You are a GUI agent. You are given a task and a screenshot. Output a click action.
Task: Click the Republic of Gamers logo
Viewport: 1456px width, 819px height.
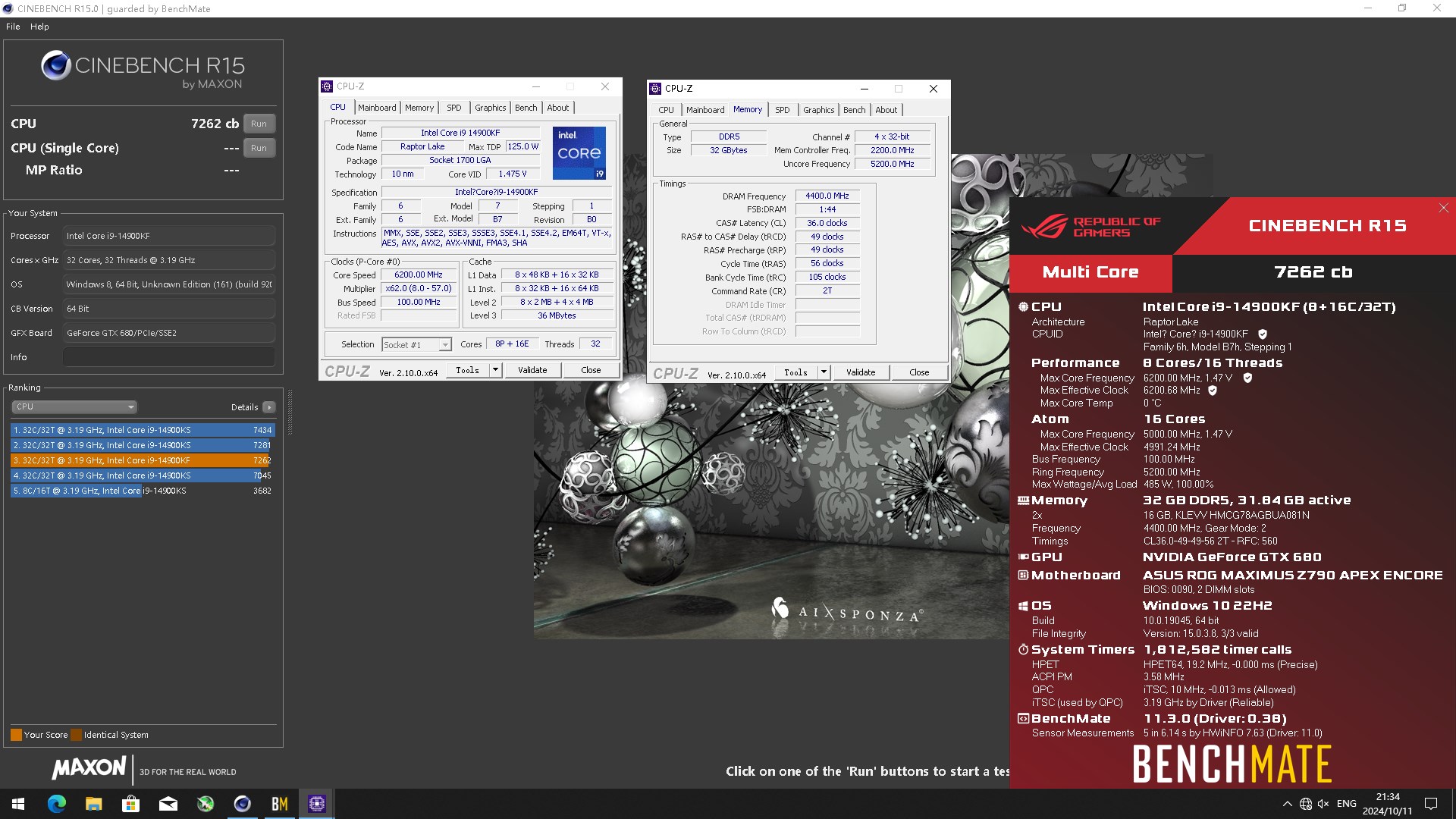tap(1090, 226)
